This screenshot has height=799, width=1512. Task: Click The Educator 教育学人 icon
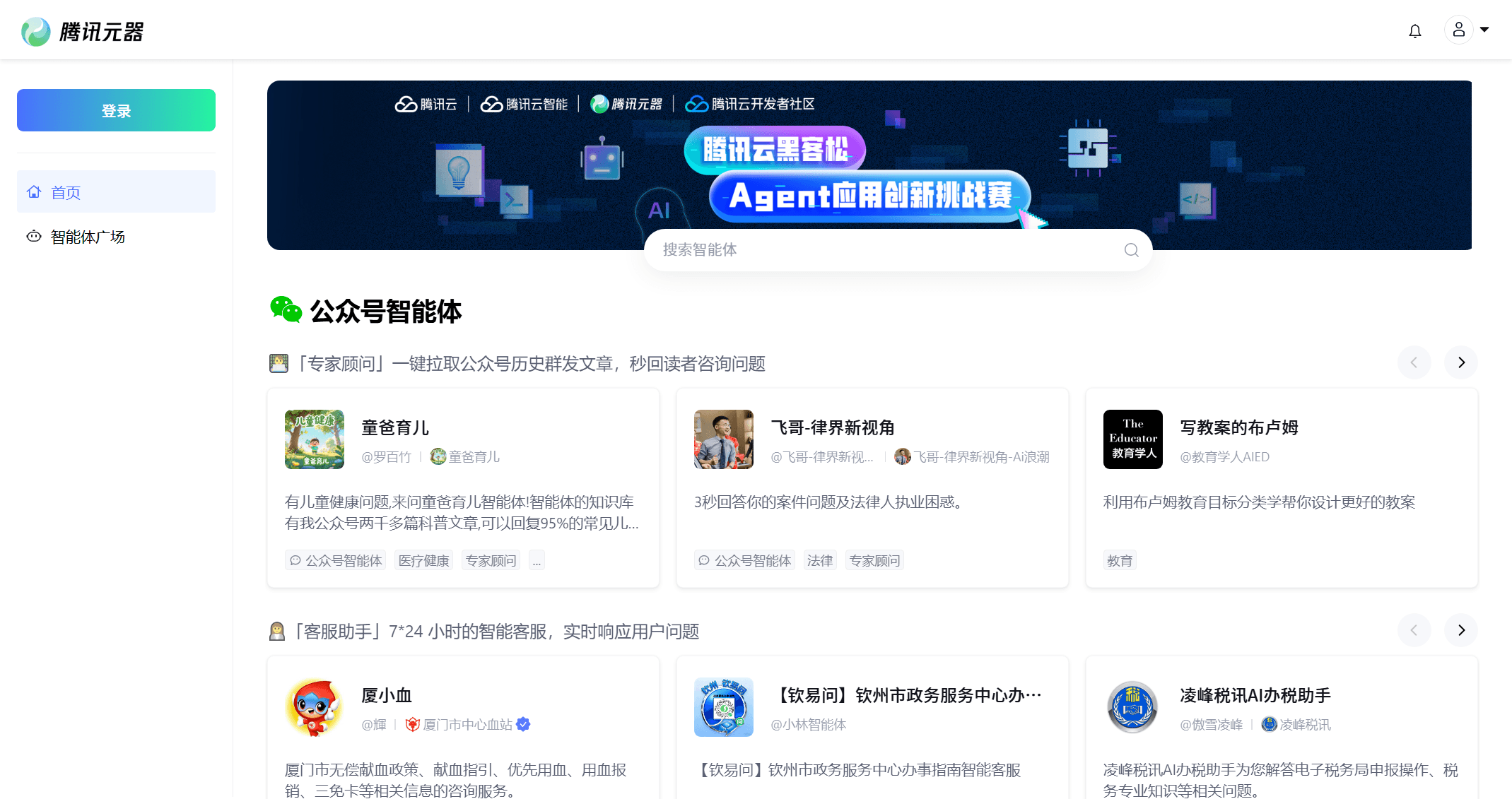(1132, 439)
